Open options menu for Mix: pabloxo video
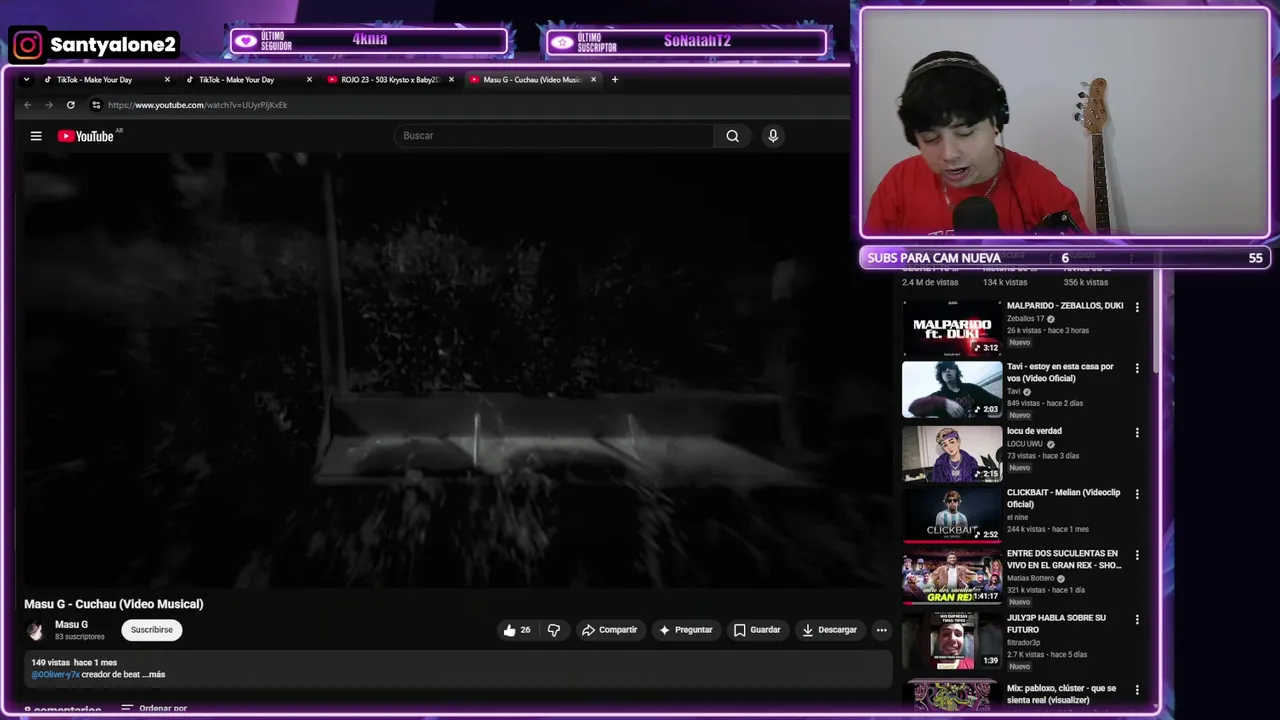 click(1137, 690)
